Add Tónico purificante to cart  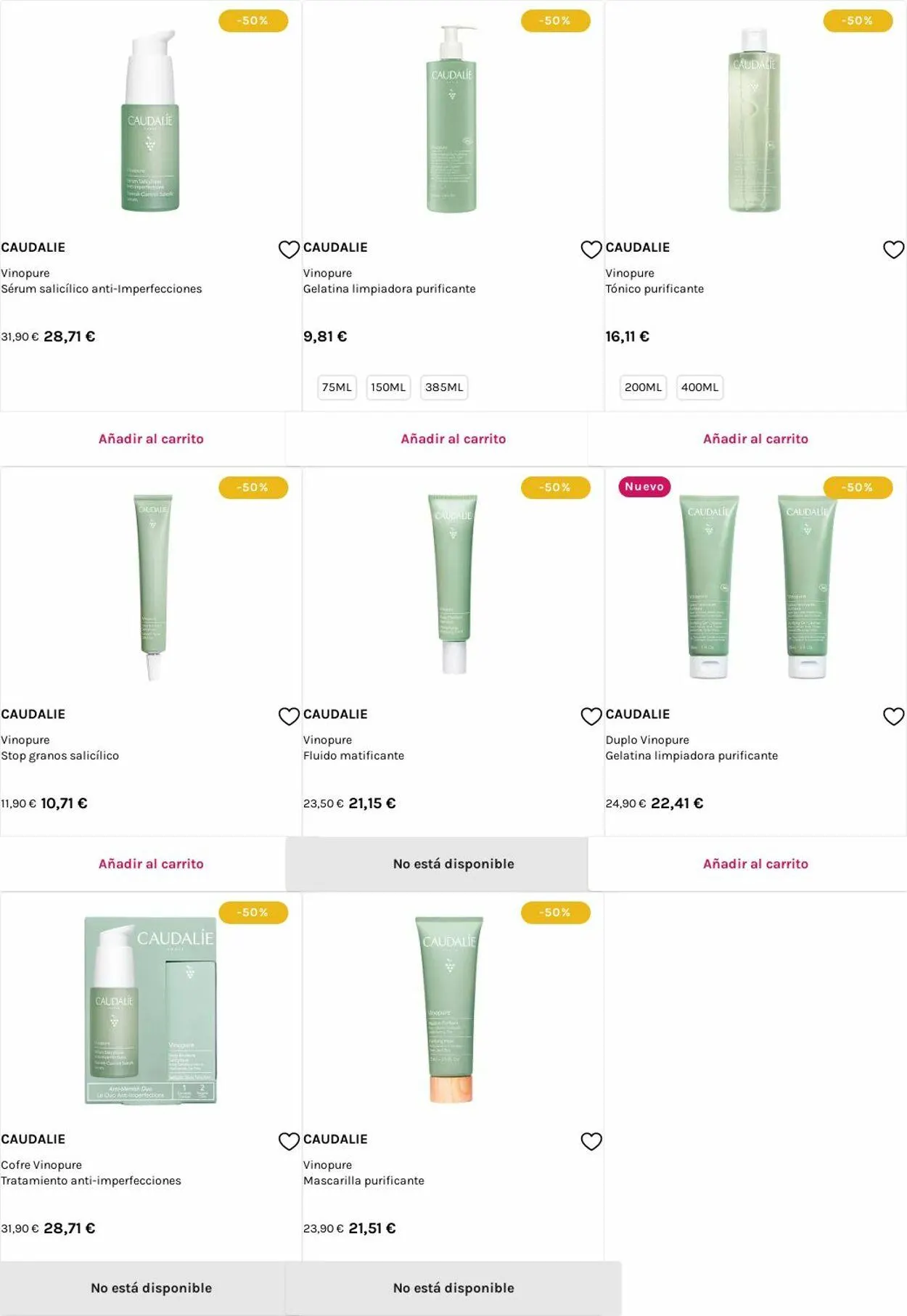tap(755, 439)
